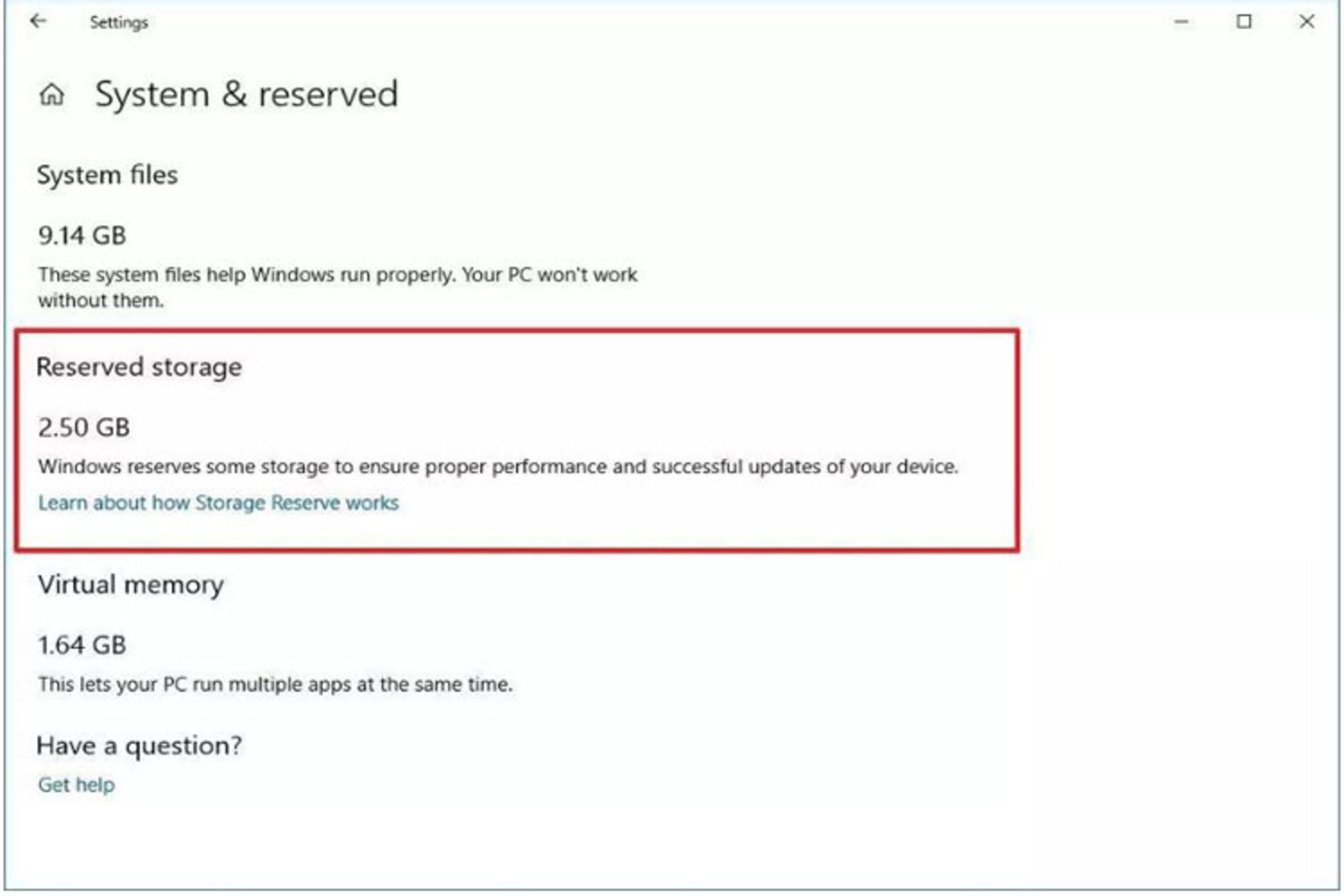
Task: Select the Reserved storage heading
Action: [139, 366]
